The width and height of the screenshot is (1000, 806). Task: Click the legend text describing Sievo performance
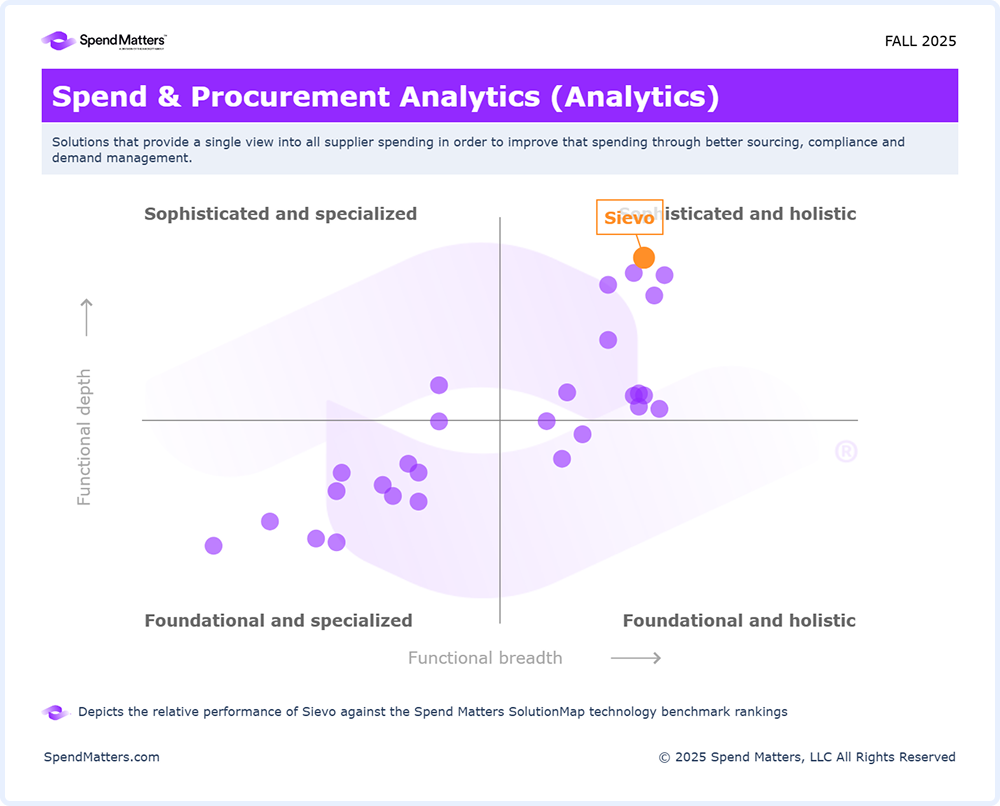pos(433,712)
